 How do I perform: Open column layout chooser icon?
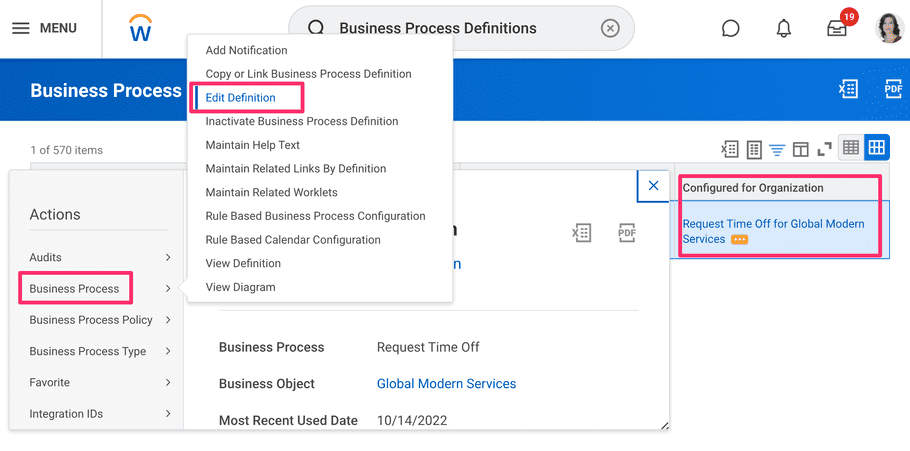pos(800,150)
